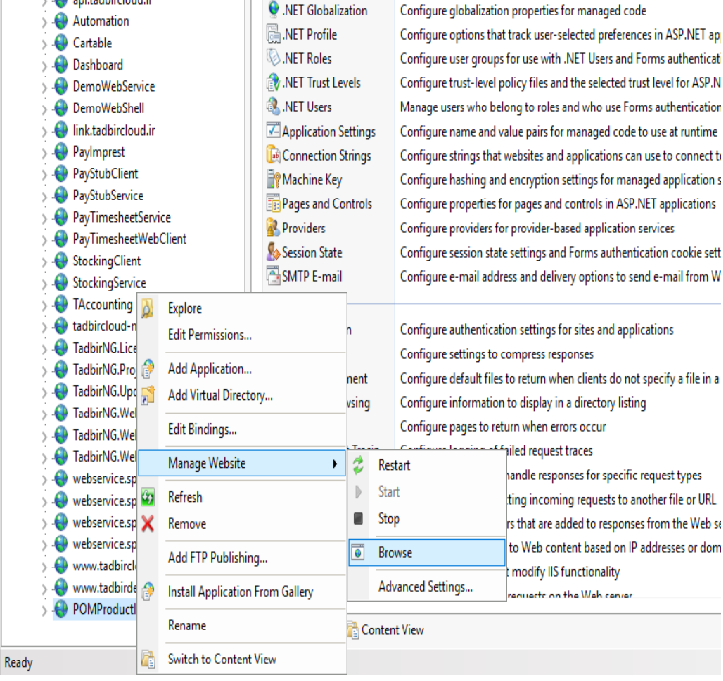
Task: Expand the POMProduct site node
Action: pos(44,610)
